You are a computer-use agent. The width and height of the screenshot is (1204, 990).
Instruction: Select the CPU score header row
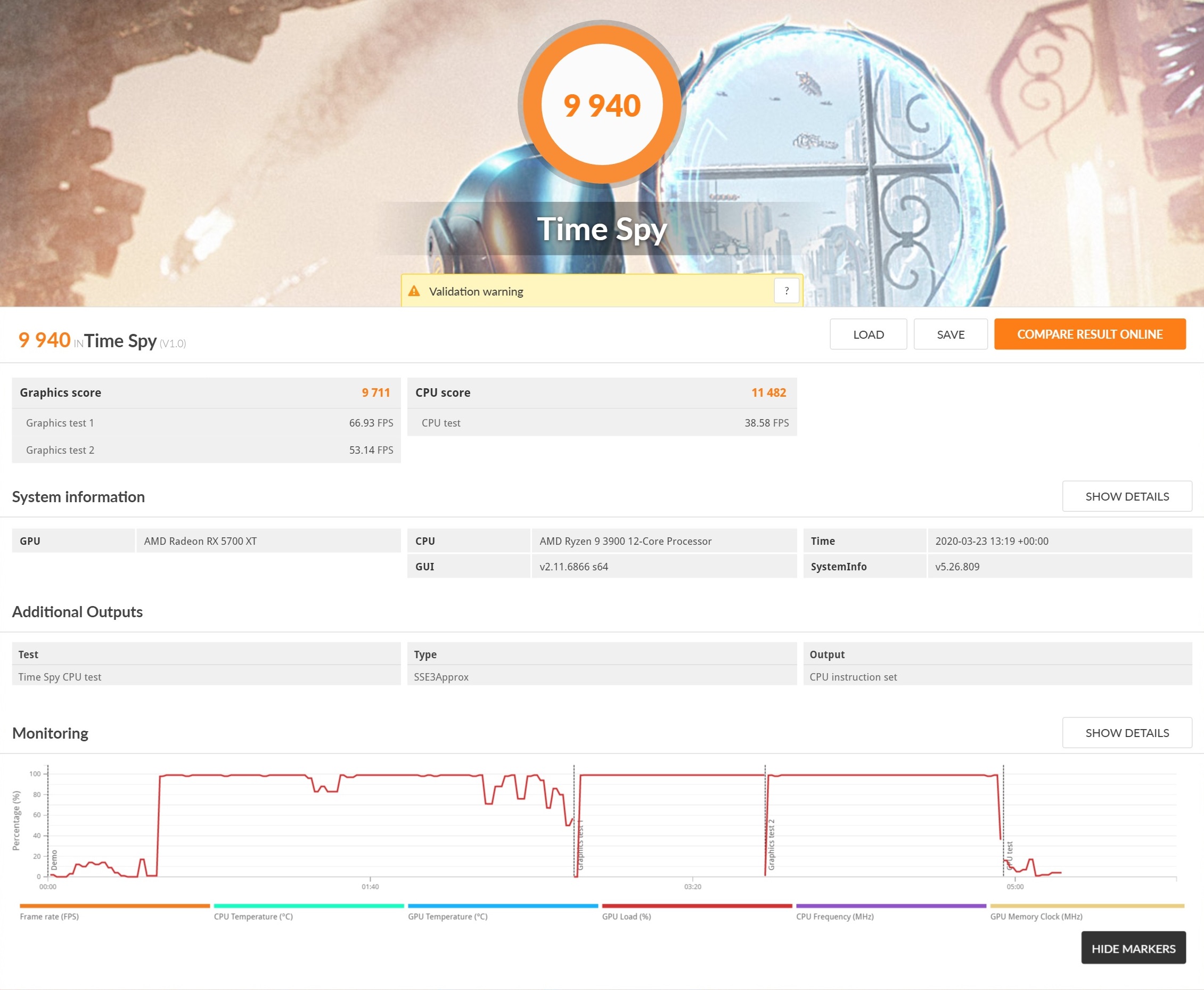[x=601, y=392]
